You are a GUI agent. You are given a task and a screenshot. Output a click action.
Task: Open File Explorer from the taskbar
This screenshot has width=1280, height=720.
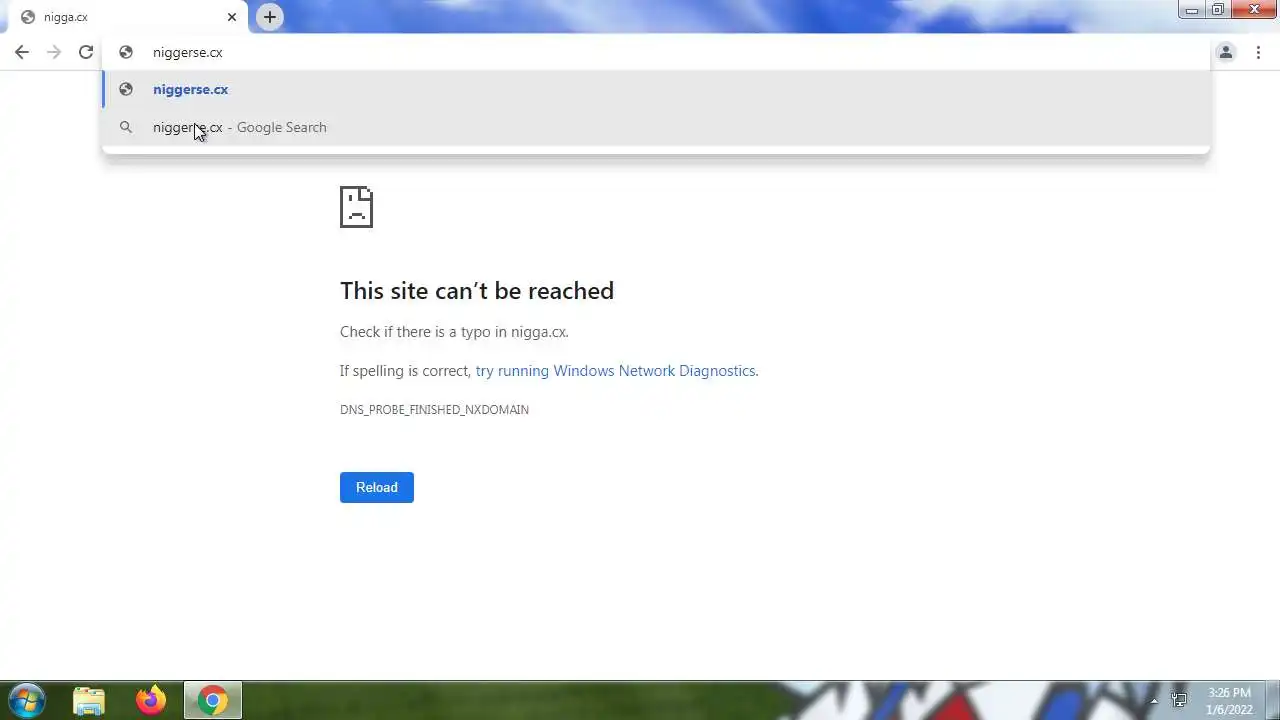[89, 700]
